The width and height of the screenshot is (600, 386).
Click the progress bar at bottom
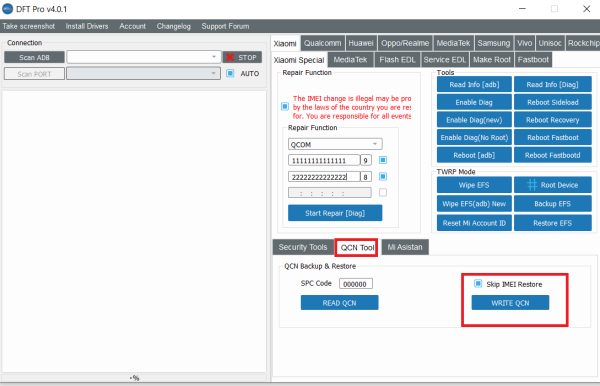tap(134, 378)
